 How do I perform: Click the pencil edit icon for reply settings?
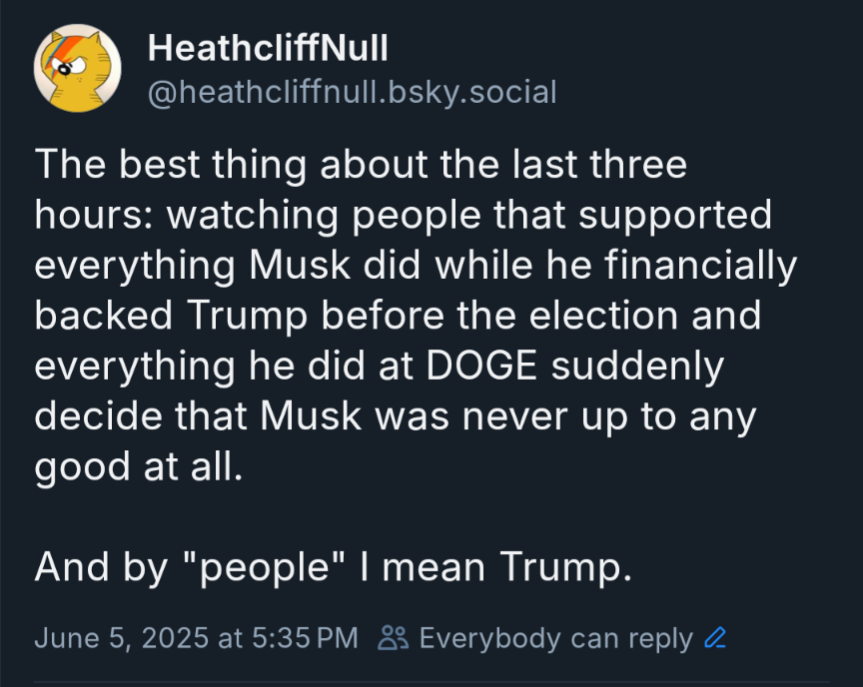pyautogui.click(x=715, y=638)
